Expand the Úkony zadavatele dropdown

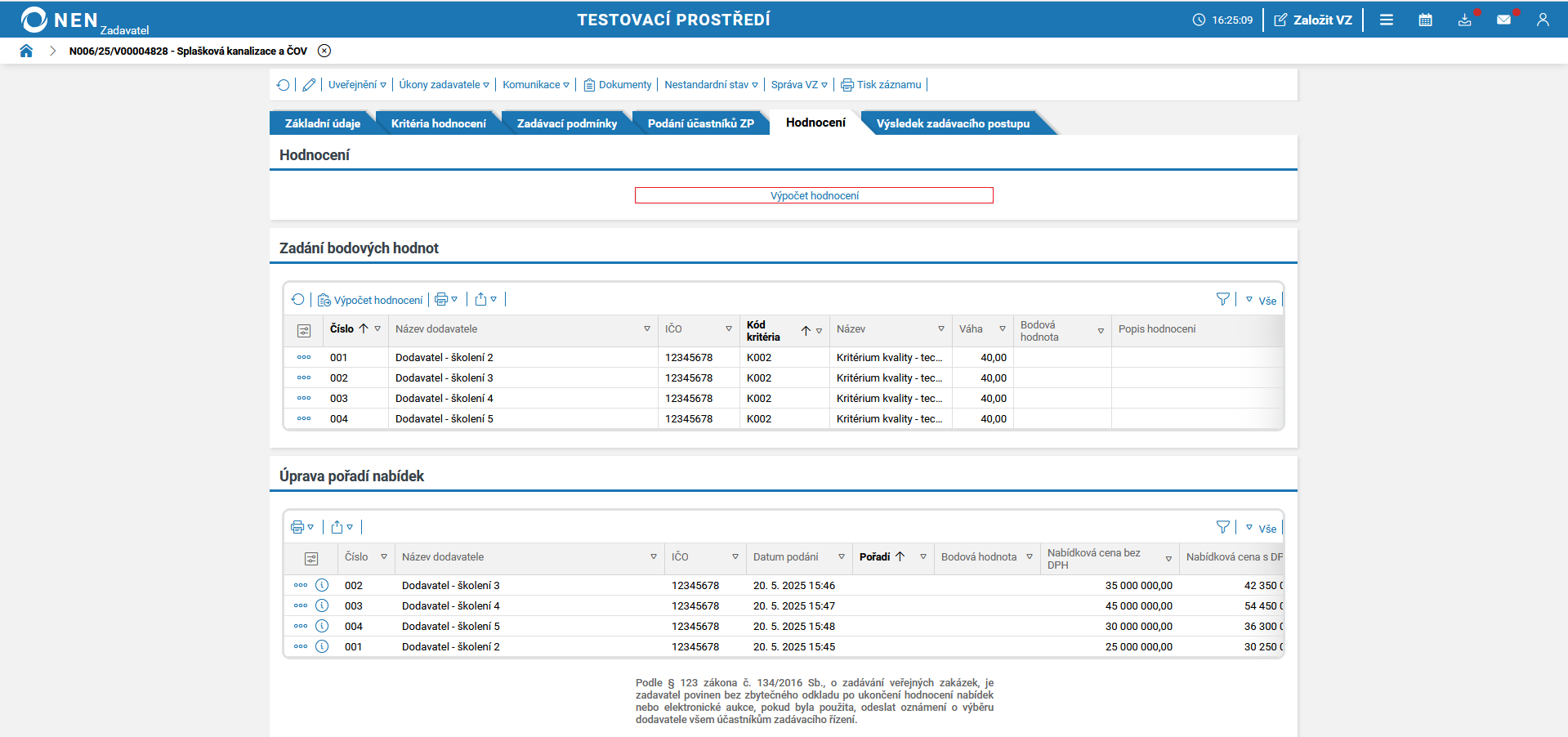point(444,85)
